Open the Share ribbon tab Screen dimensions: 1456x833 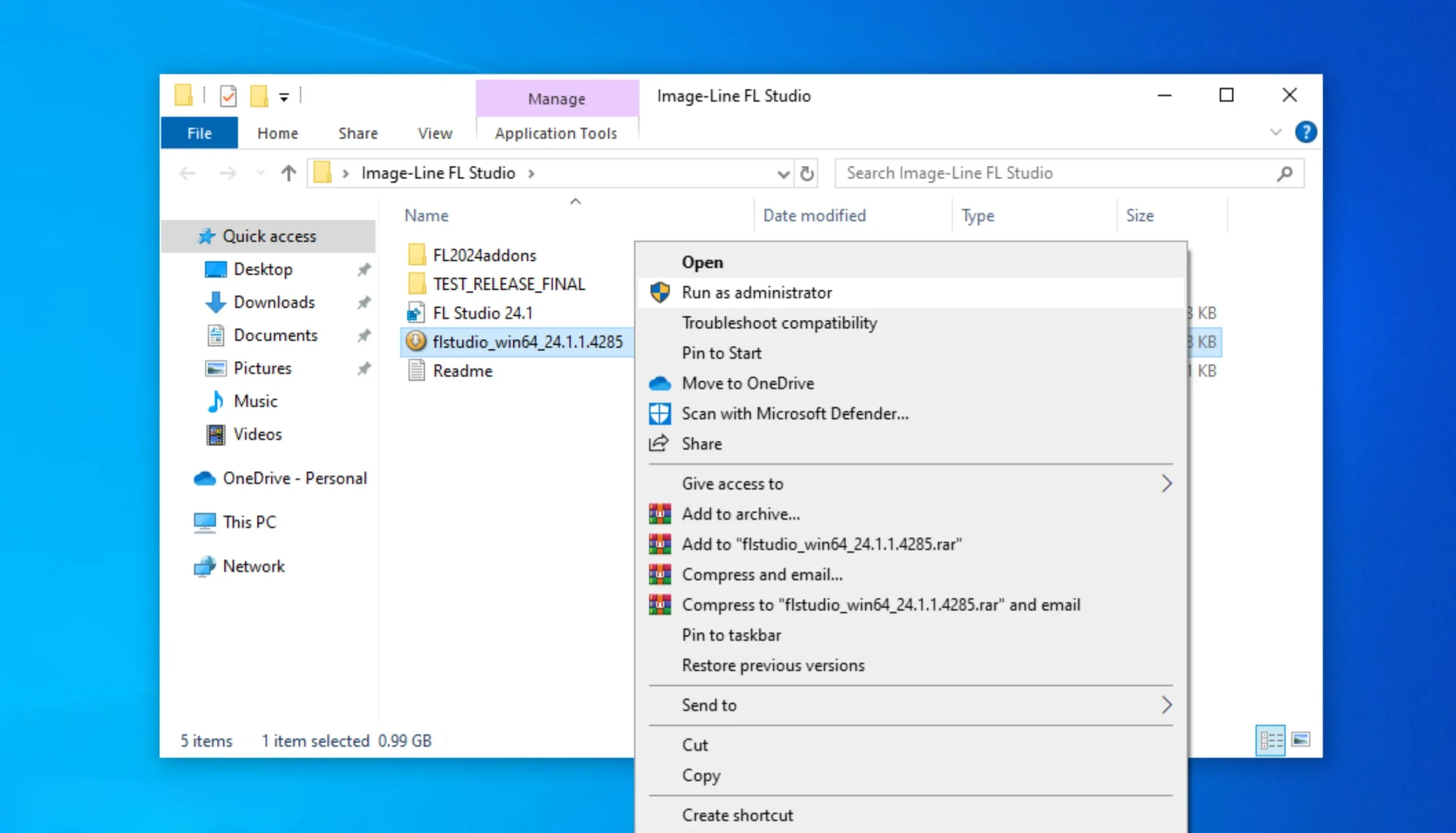[358, 133]
